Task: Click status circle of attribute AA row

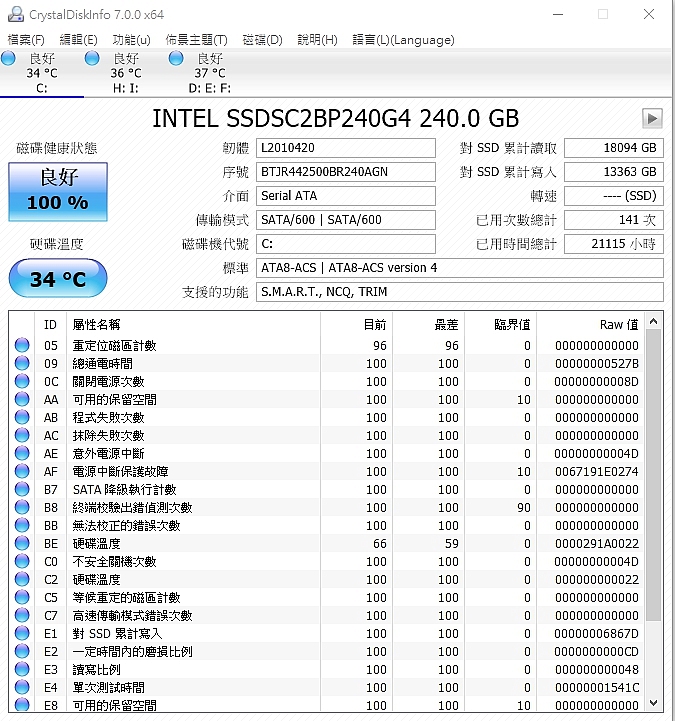Action: point(22,399)
